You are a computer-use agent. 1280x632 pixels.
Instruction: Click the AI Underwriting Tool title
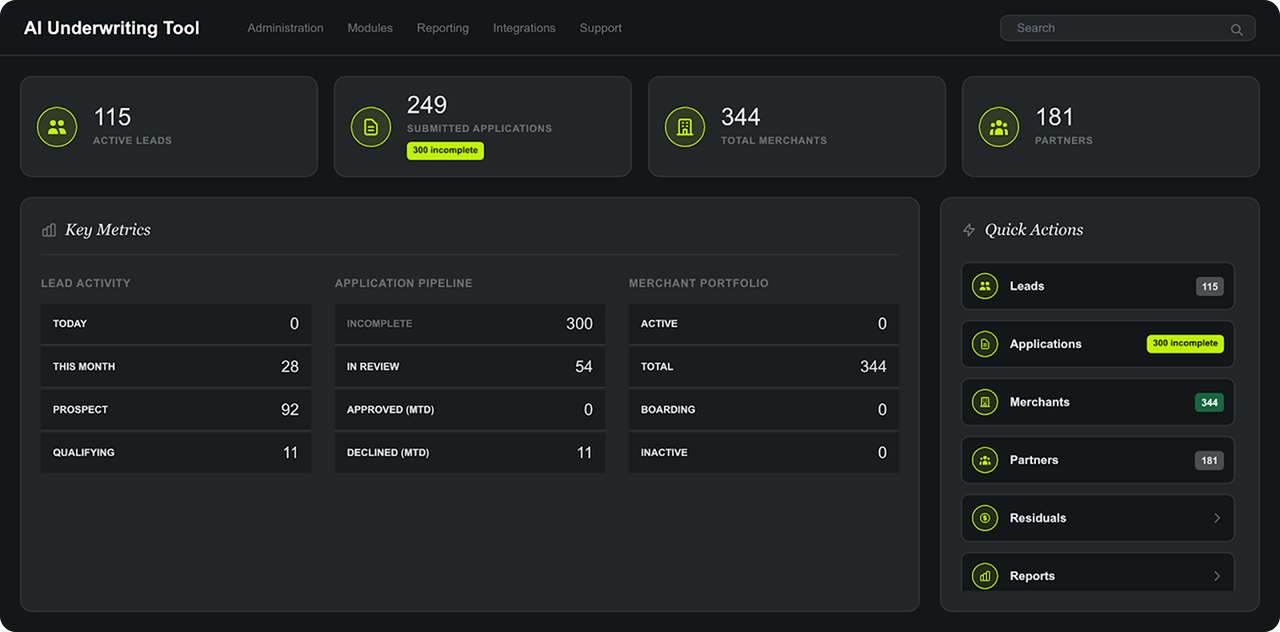point(112,28)
